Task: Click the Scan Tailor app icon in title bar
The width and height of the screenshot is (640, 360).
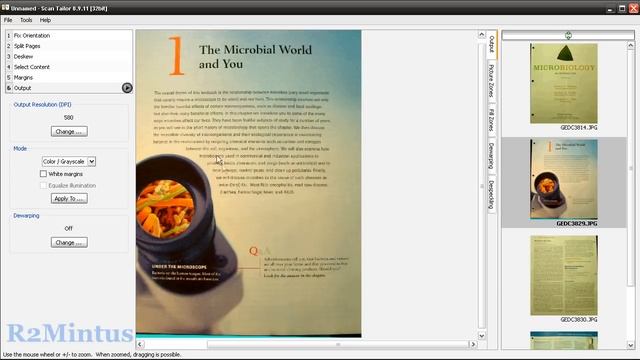Action: click(x=5, y=7)
